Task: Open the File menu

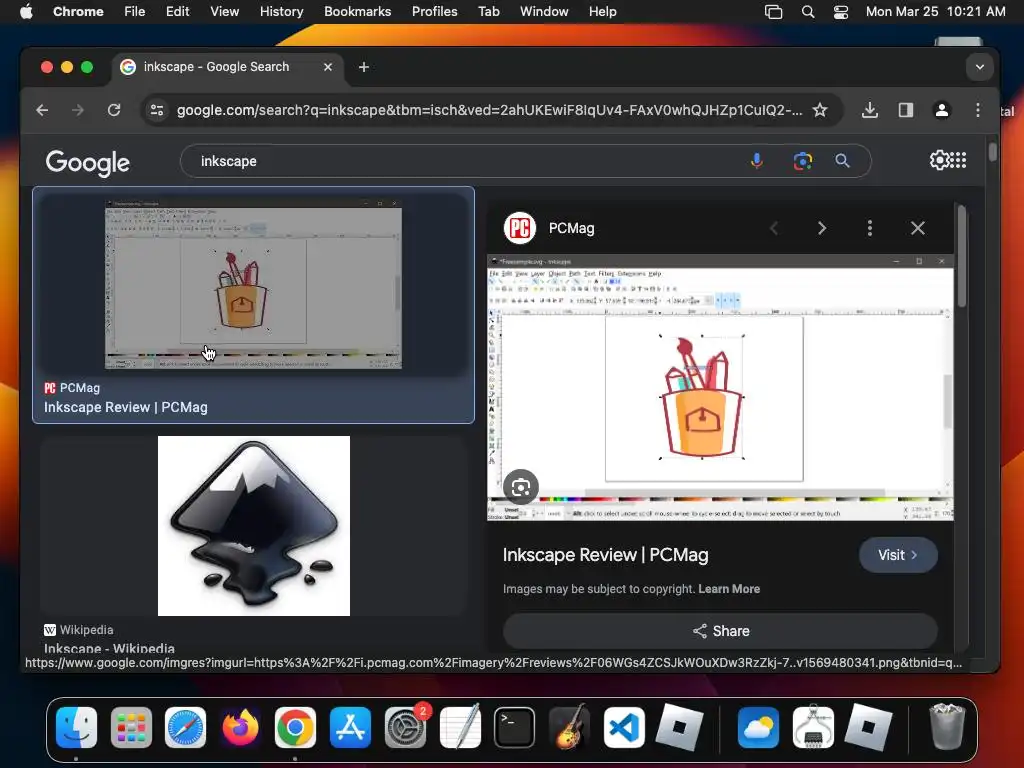Action: tap(135, 11)
